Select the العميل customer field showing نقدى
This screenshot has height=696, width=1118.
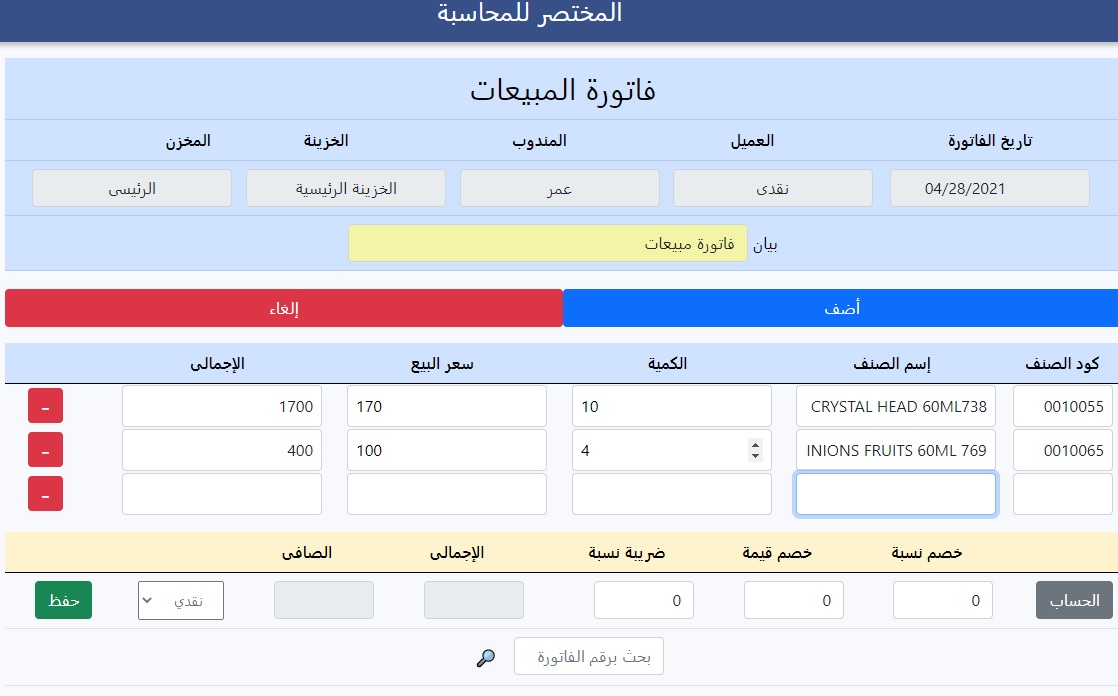(772, 188)
